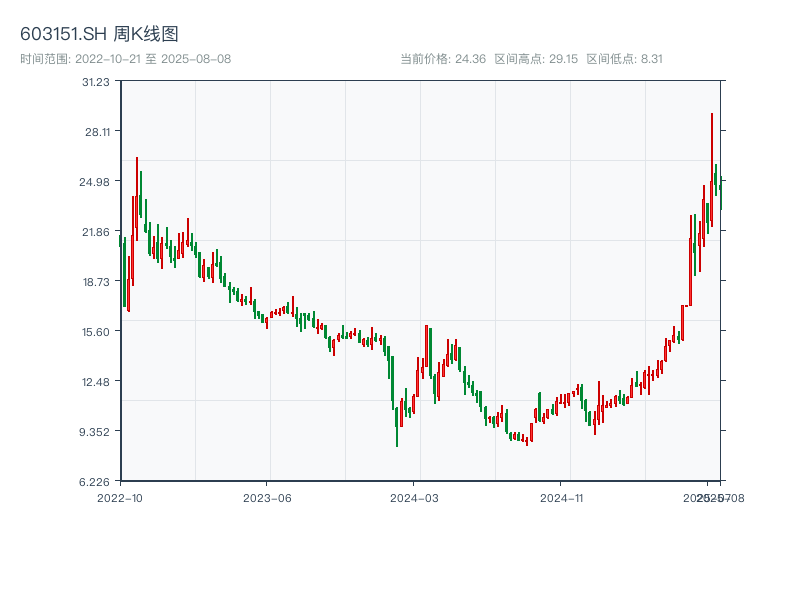Click the tallest red candle at the chart peak
The height and width of the screenshot is (600, 800).
pyautogui.click(x=712, y=170)
